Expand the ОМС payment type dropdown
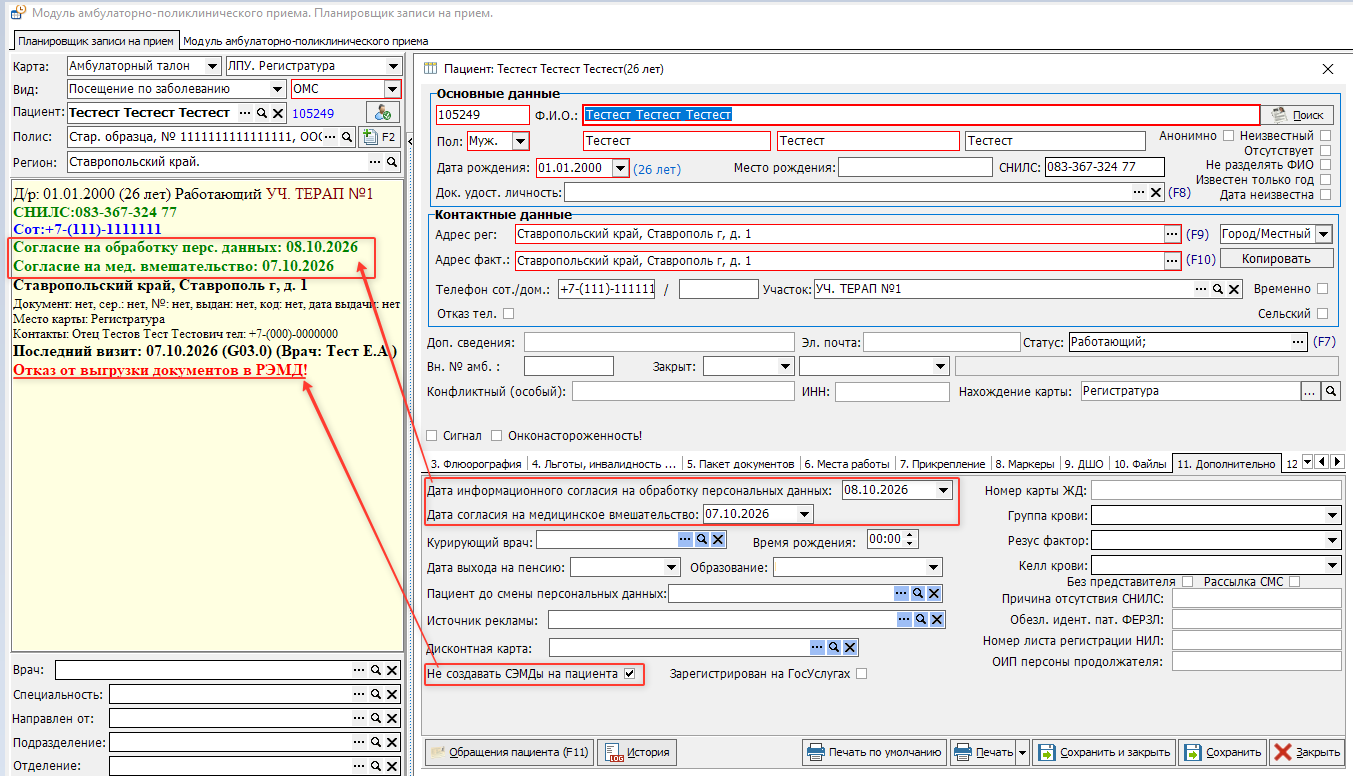Viewport: 1353px width, 776px height. 391,89
